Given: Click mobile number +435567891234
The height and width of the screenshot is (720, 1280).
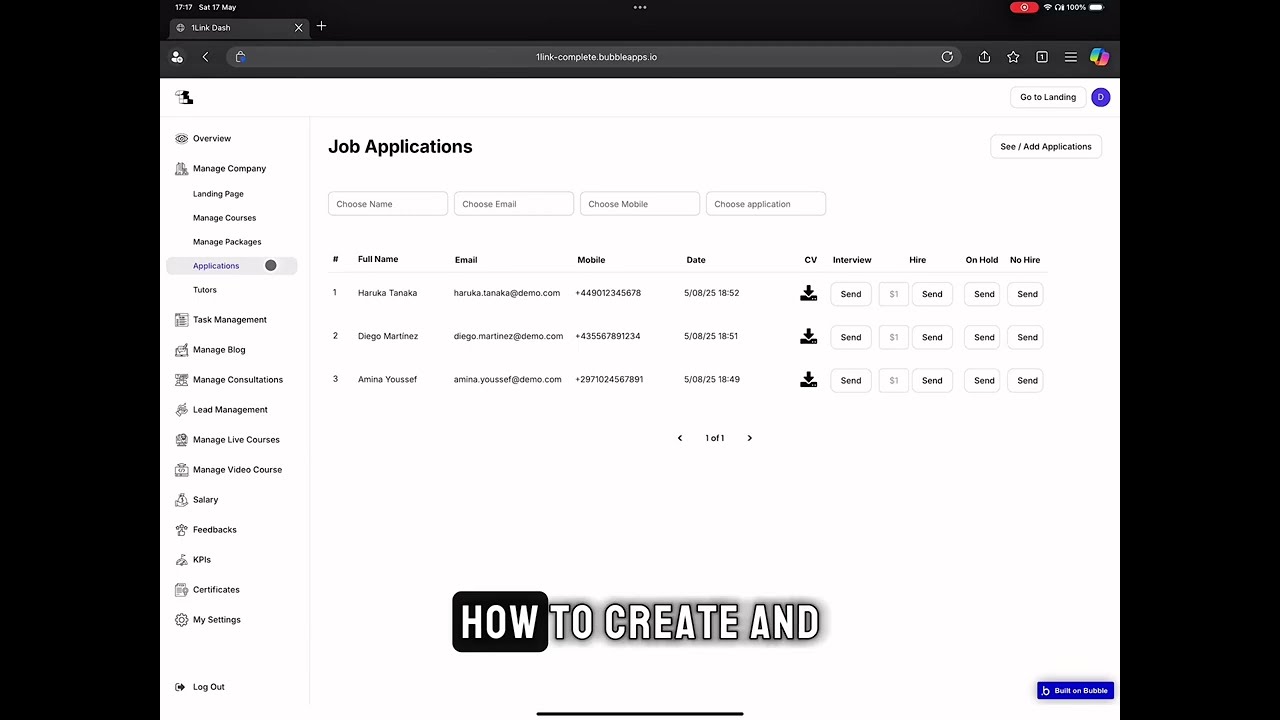Looking at the screenshot, I should tap(608, 336).
